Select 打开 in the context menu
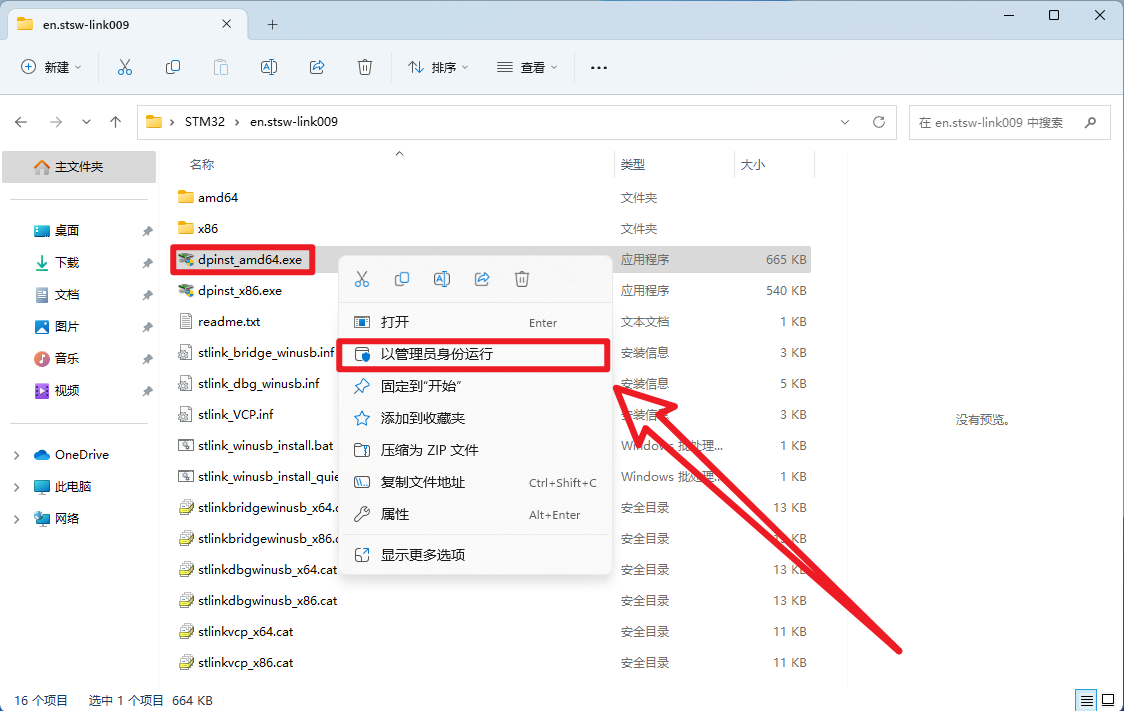The width and height of the screenshot is (1124, 711). pos(475,323)
